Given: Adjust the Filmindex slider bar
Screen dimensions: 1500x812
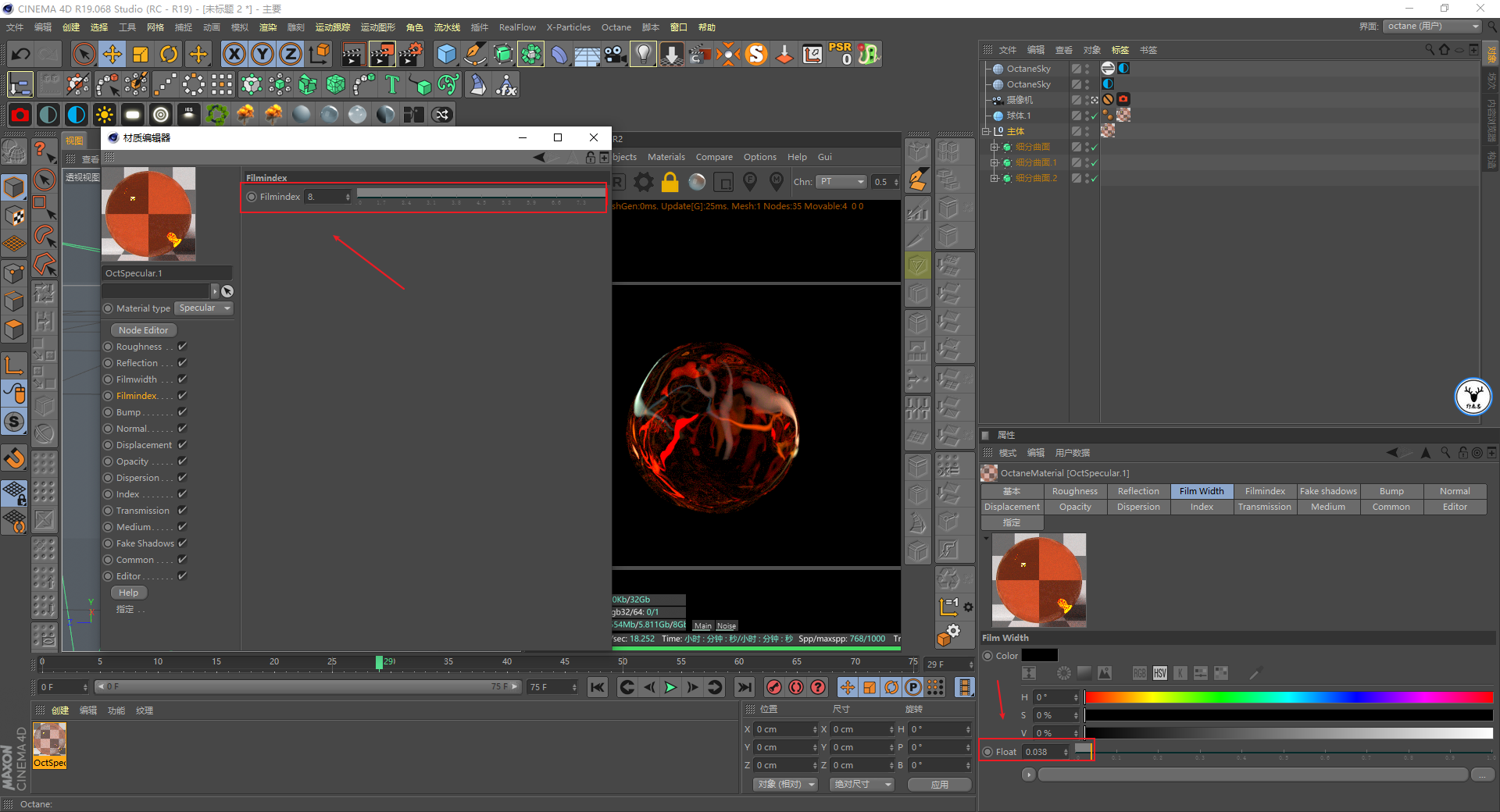Looking at the screenshot, I should click(x=480, y=193).
